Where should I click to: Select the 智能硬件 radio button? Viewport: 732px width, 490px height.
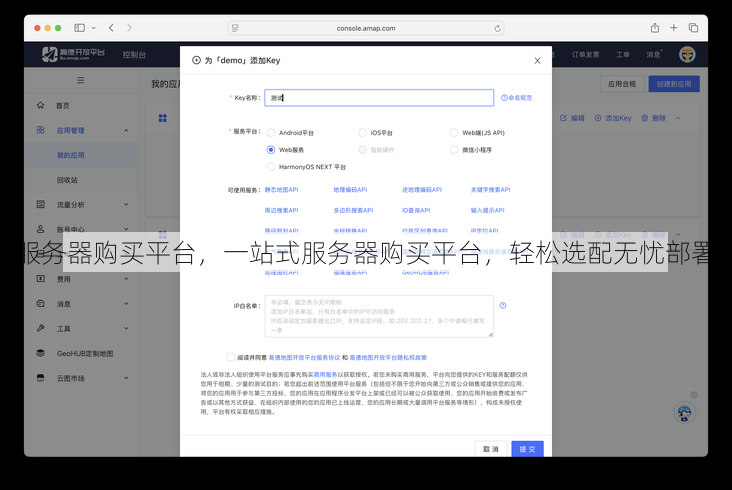pyautogui.click(x=362, y=150)
